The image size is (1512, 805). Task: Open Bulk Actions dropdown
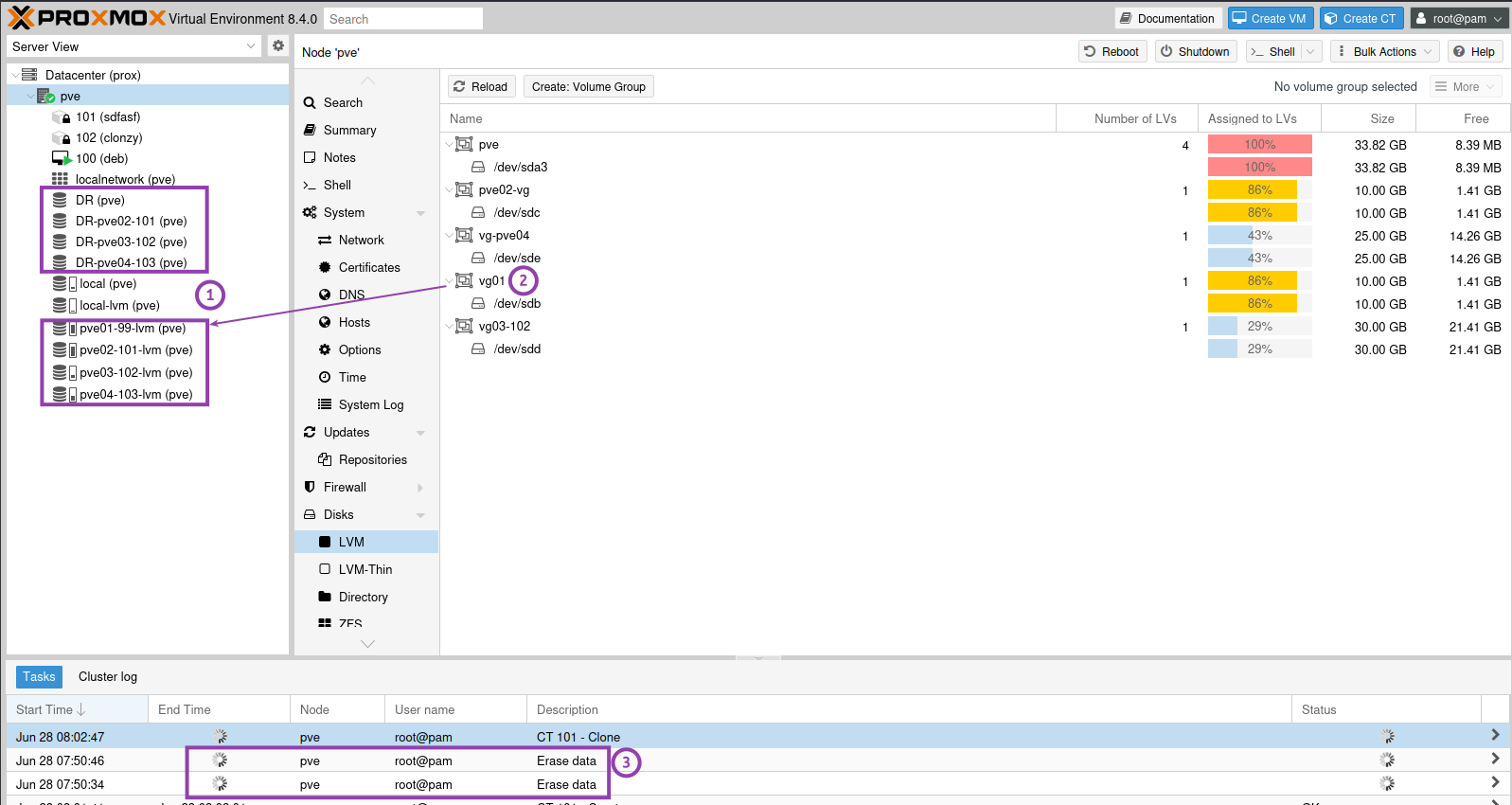[1385, 51]
